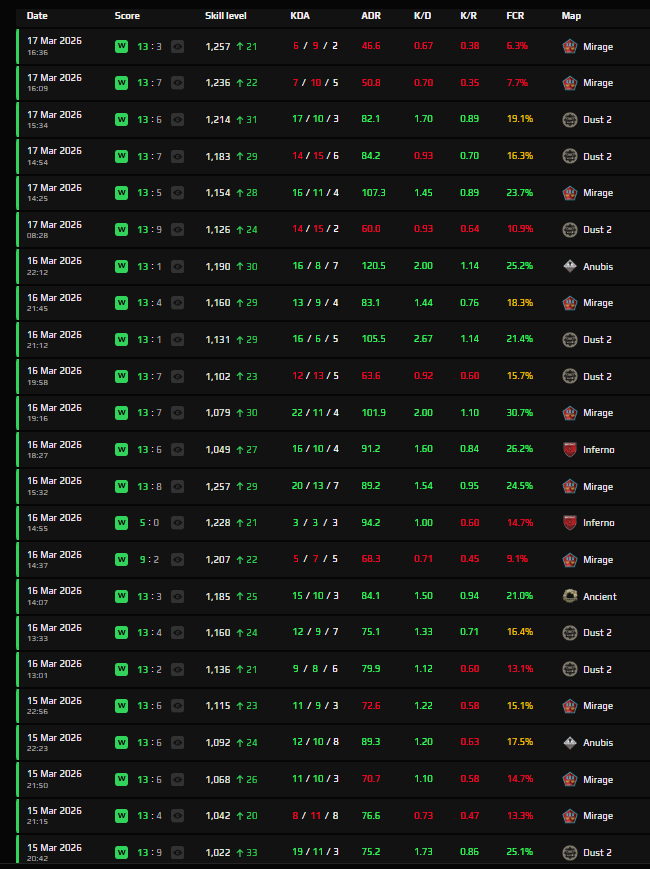This screenshot has height=869, width=650.
Task: Click the W win badge in the 22:56 row
Action: pyautogui.click(x=121, y=706)
